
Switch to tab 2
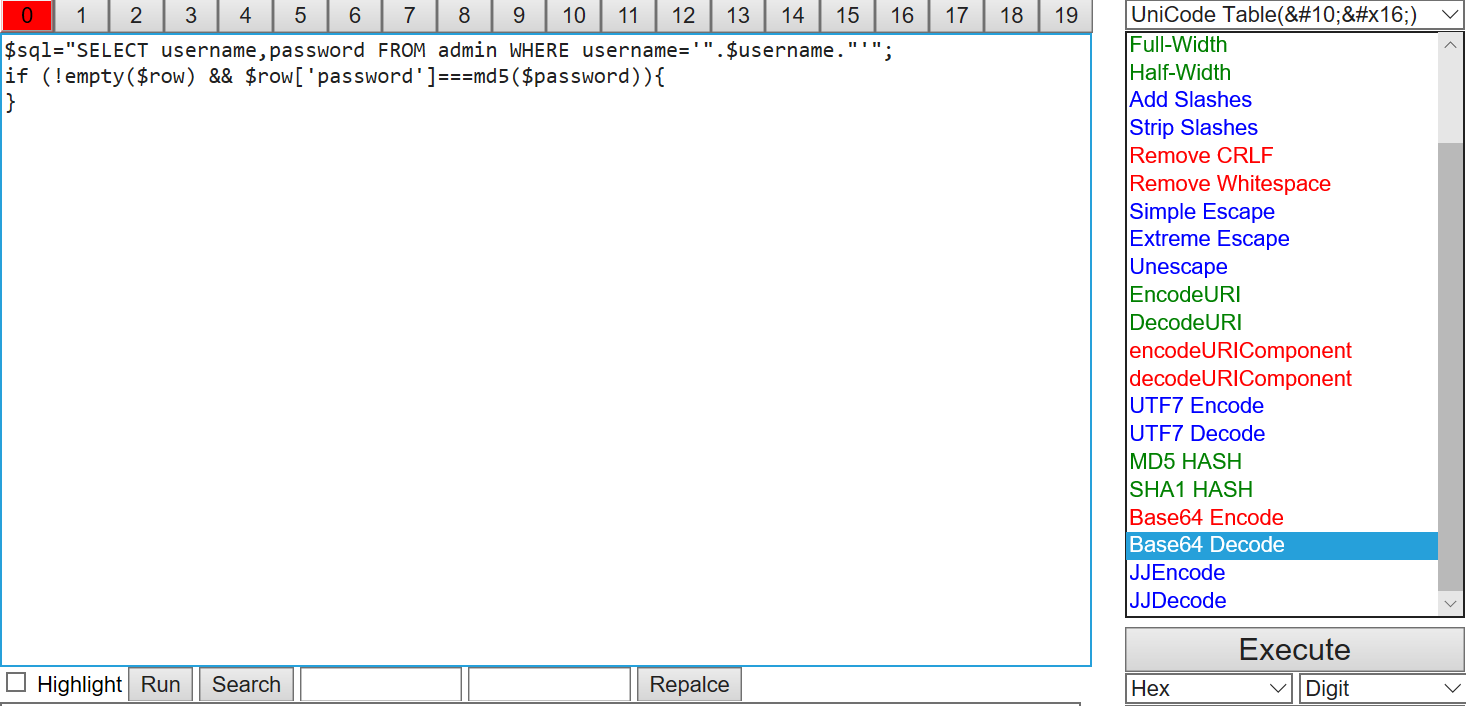click(x=136, y=15)
